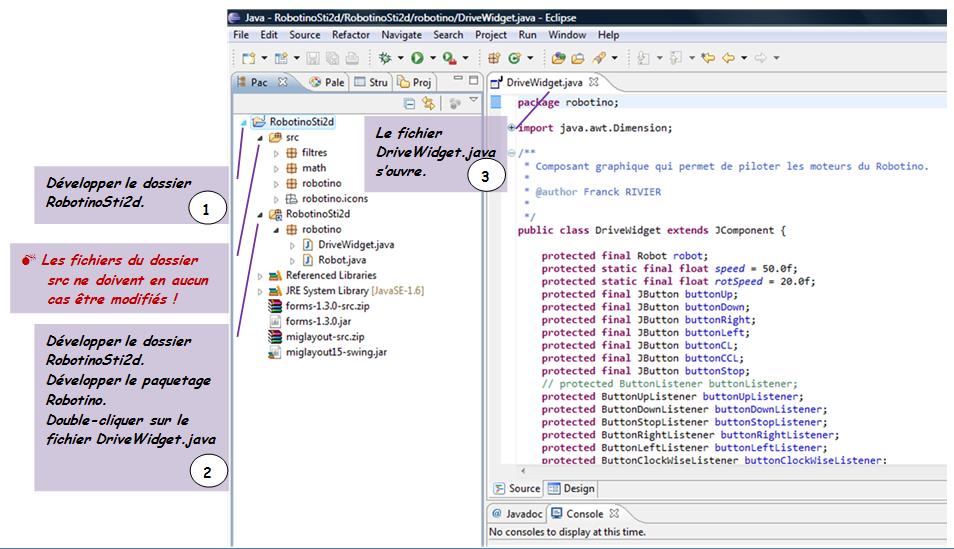This screenshot has height=549, width=954.
Task: Switch to the Design editor tab
Action: click(571, 489)
